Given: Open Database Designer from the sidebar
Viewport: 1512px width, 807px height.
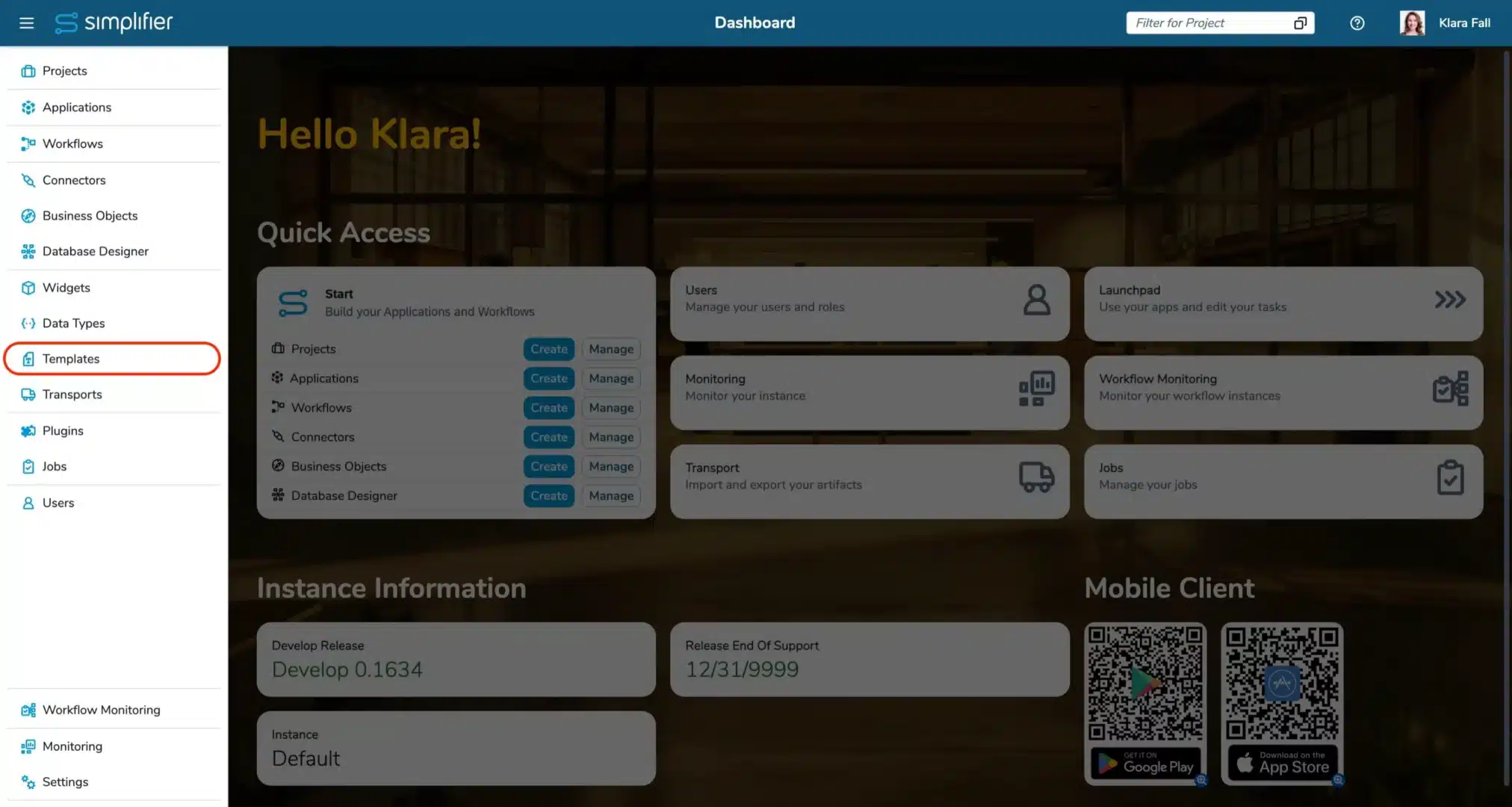Looking at the screenshot, I should 95,251.
